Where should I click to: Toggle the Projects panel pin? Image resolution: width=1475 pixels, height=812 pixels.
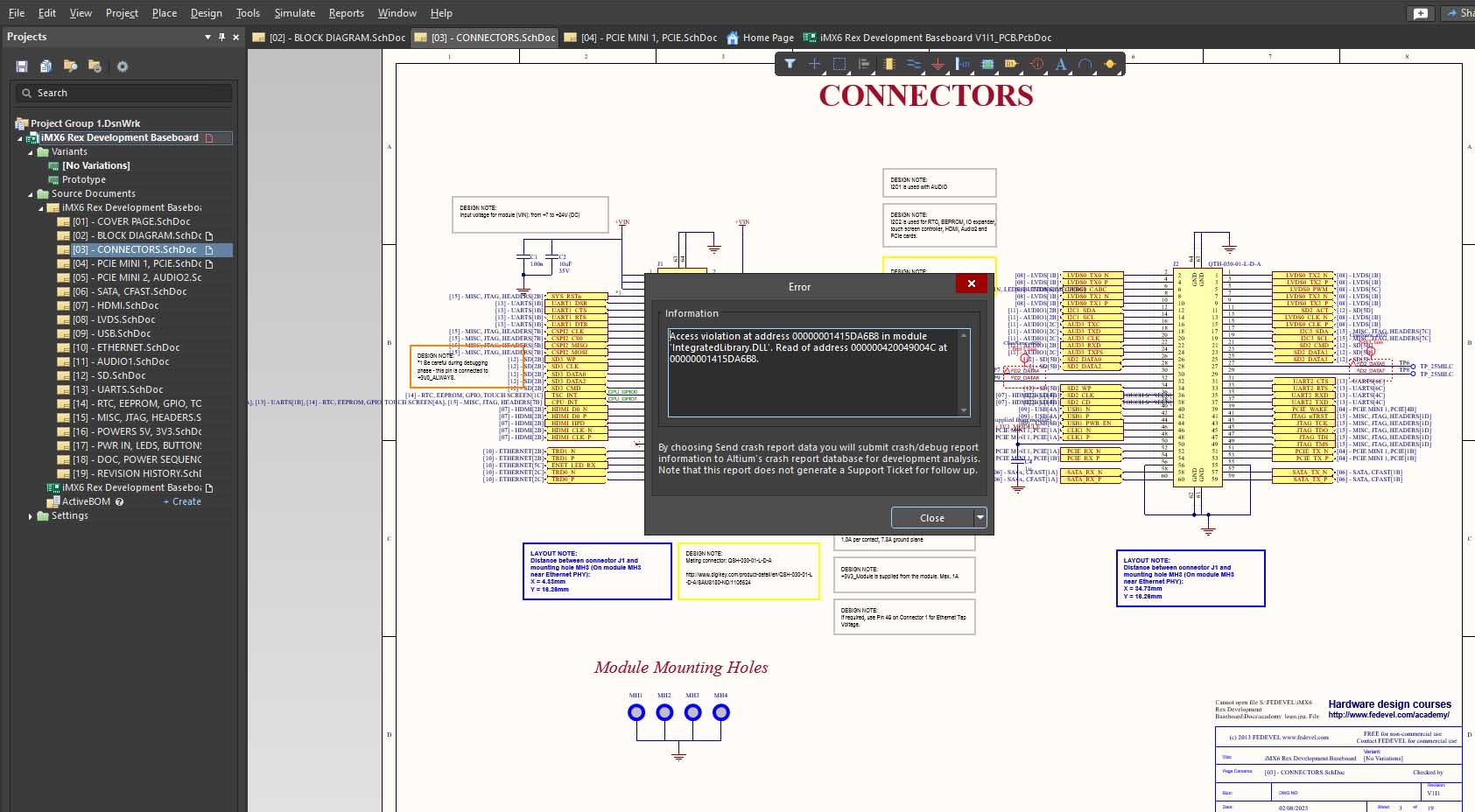(x=221, y=37)
